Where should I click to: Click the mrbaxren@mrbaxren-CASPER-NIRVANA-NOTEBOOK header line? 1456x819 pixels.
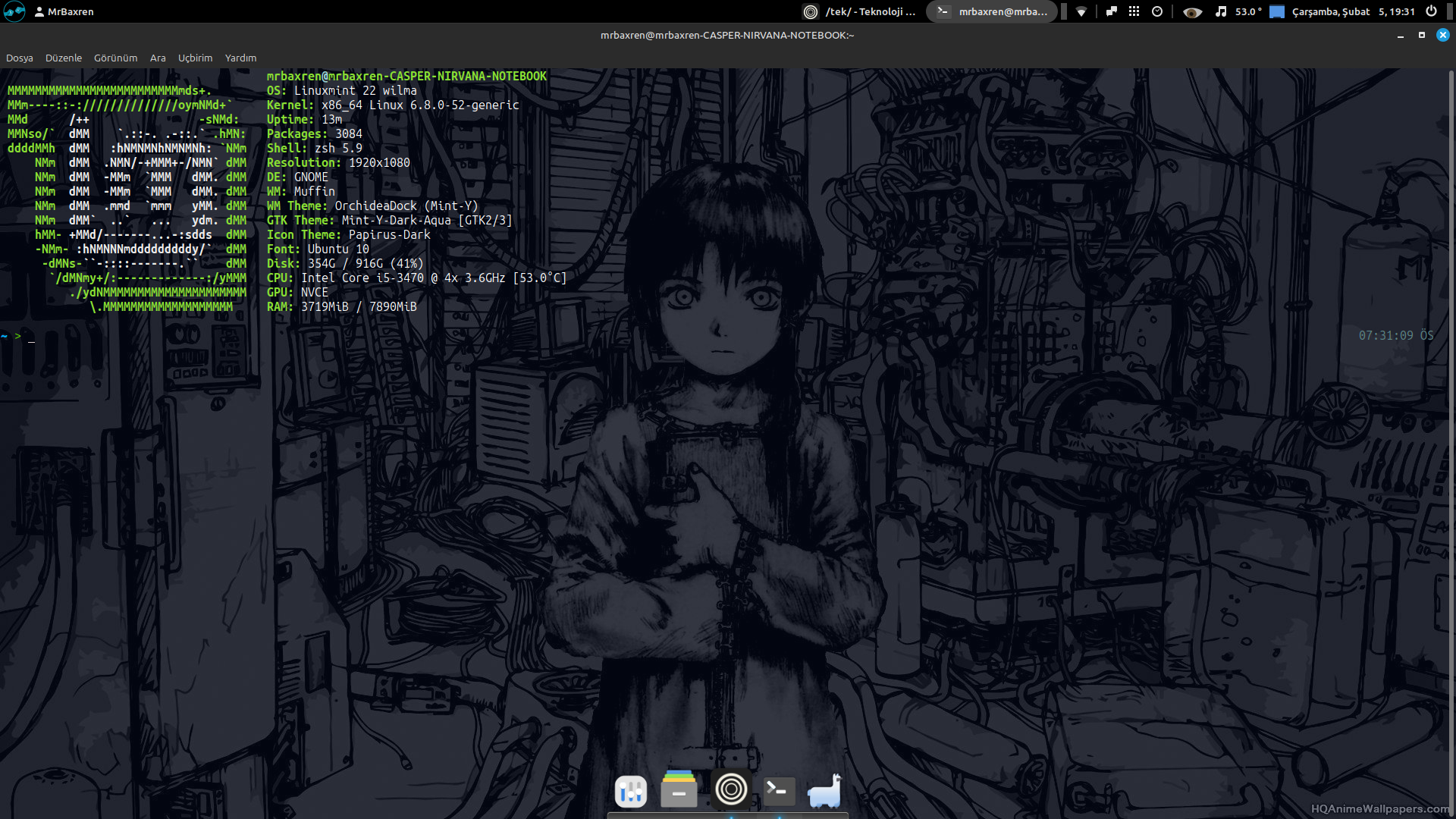click(406, 76)
